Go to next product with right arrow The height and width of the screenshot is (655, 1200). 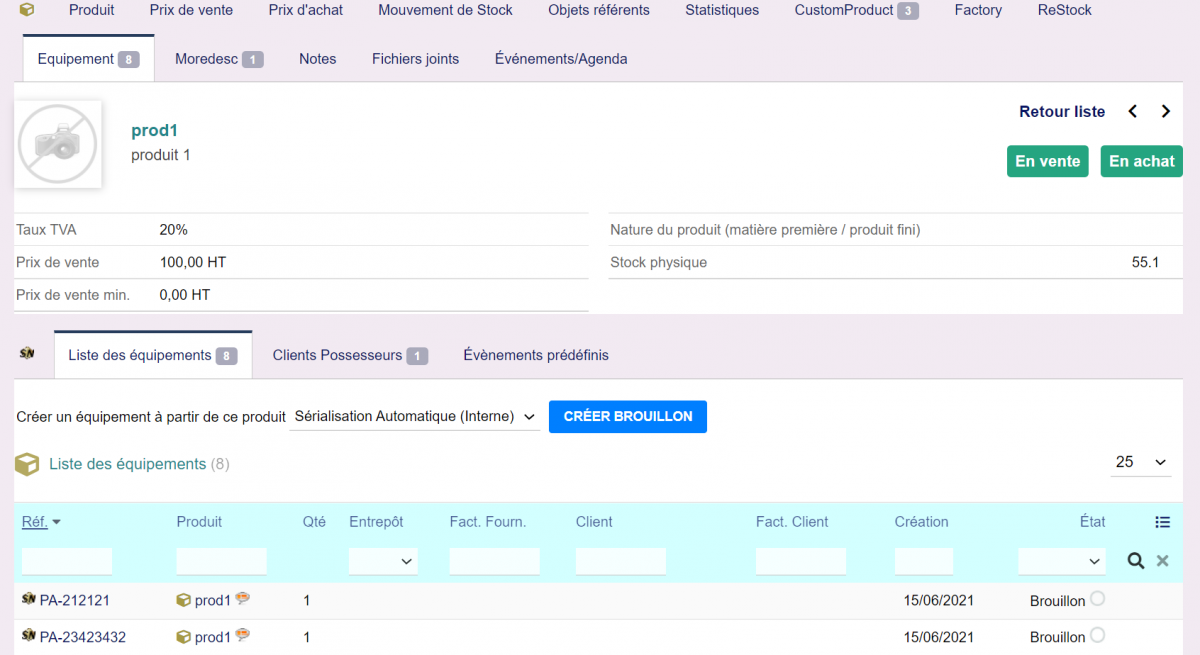(x=1166, y=112)
